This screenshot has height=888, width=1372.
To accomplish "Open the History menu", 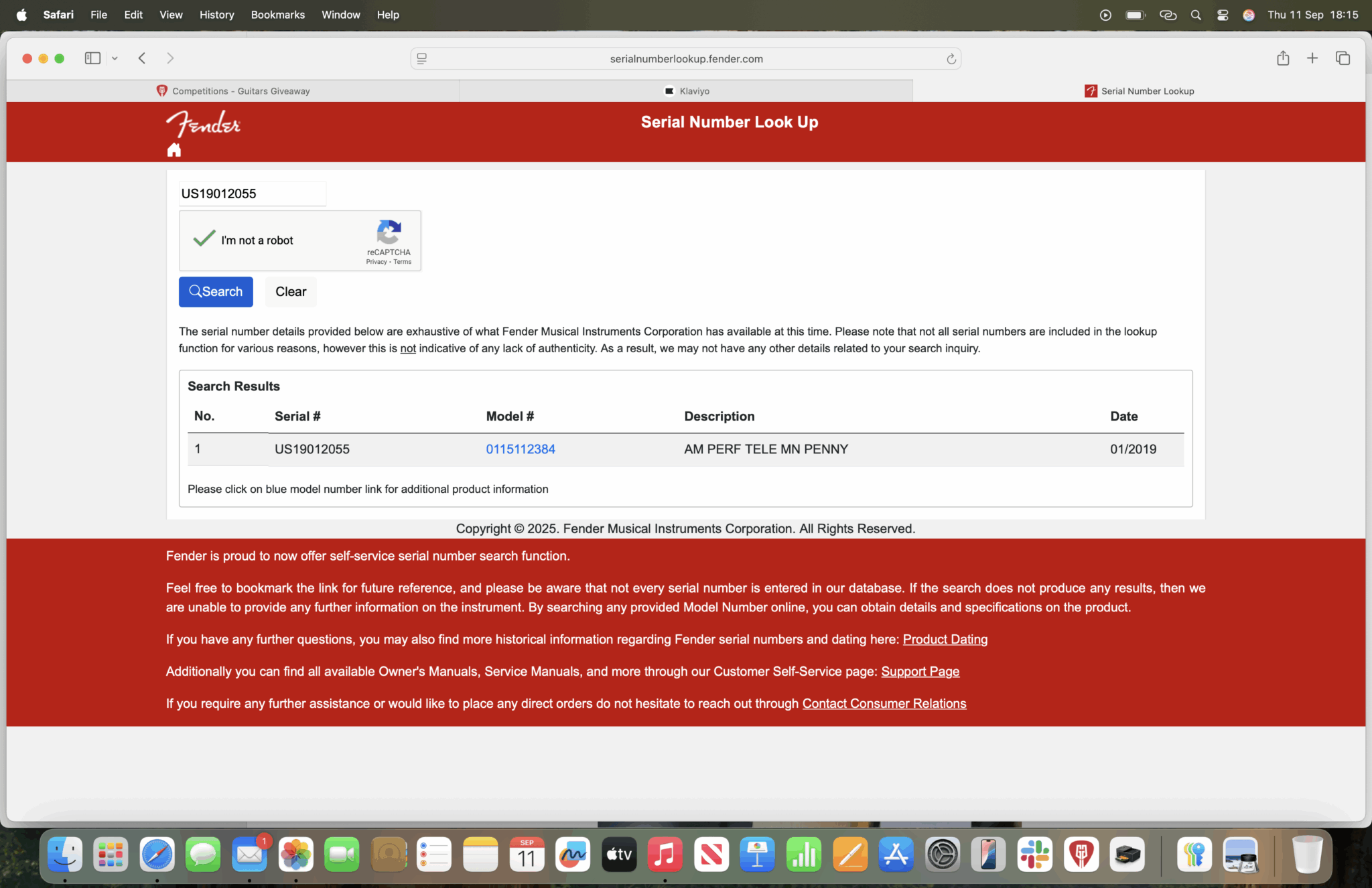I will pyautogui.click(x=216, y=15).
